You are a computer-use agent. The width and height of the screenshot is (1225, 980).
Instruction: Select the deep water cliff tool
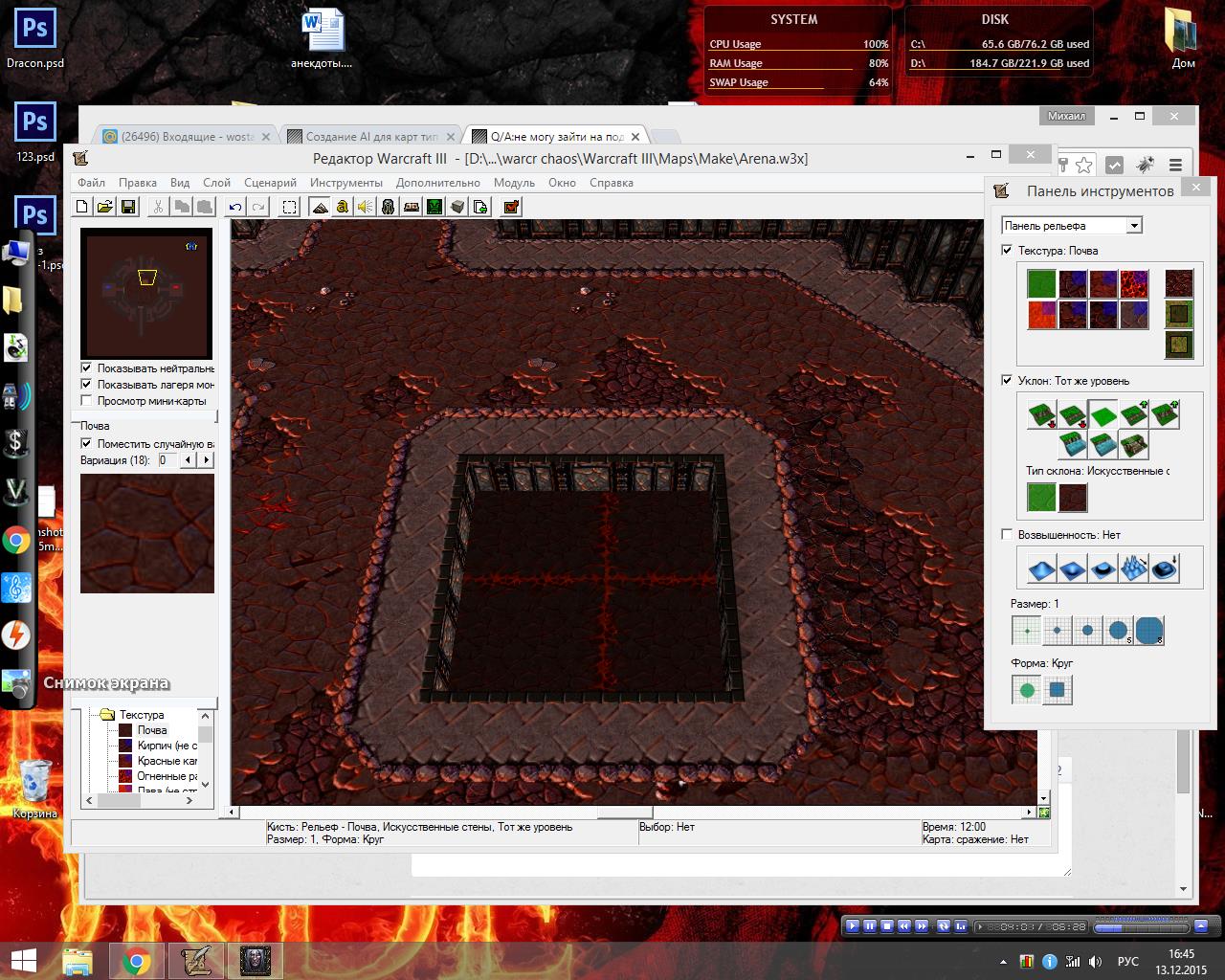[1072, 445]
